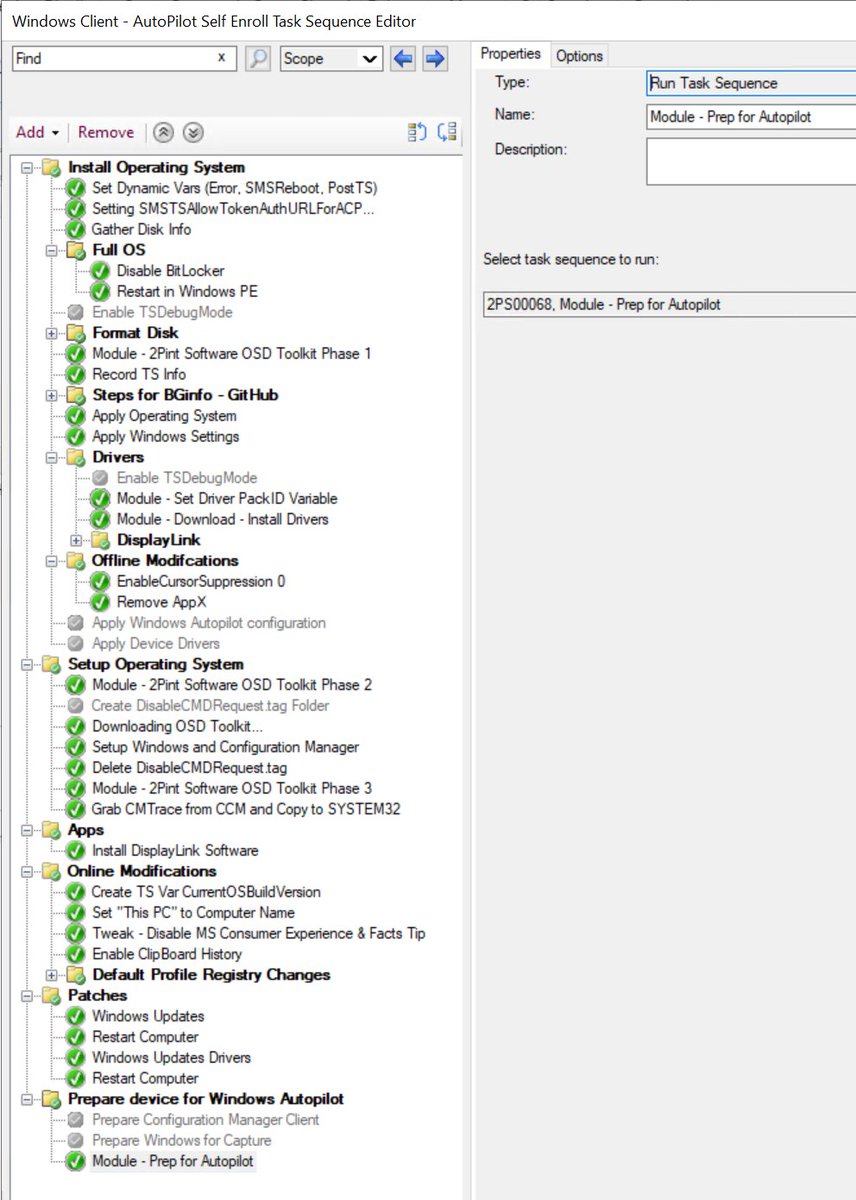The height and width of the screenshot is (1200, 856).
Task: Expand the Steps for BGinfo - GitHub group
Action: point(52,395)
